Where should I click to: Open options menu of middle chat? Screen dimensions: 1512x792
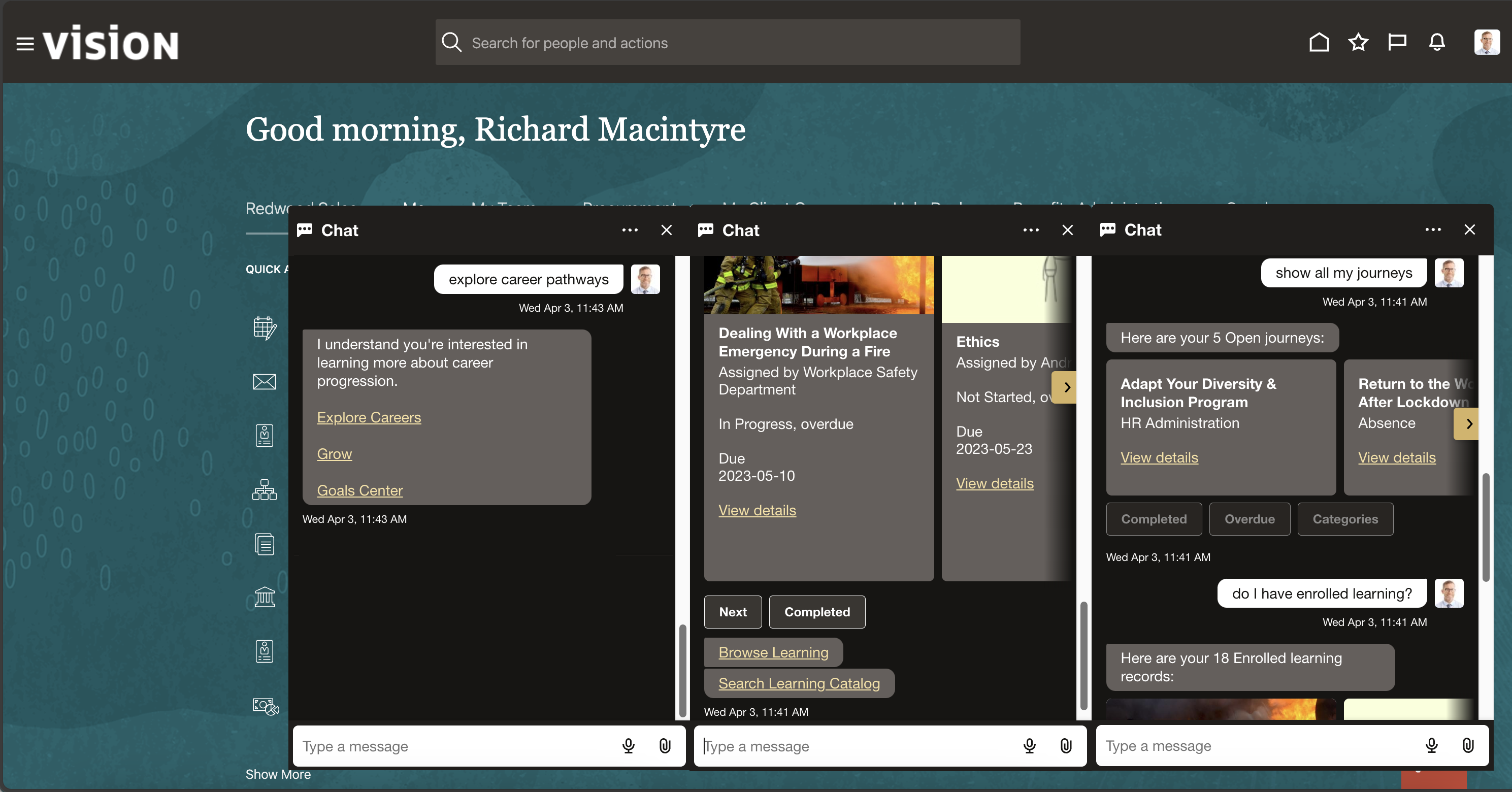click(1031, 230)
